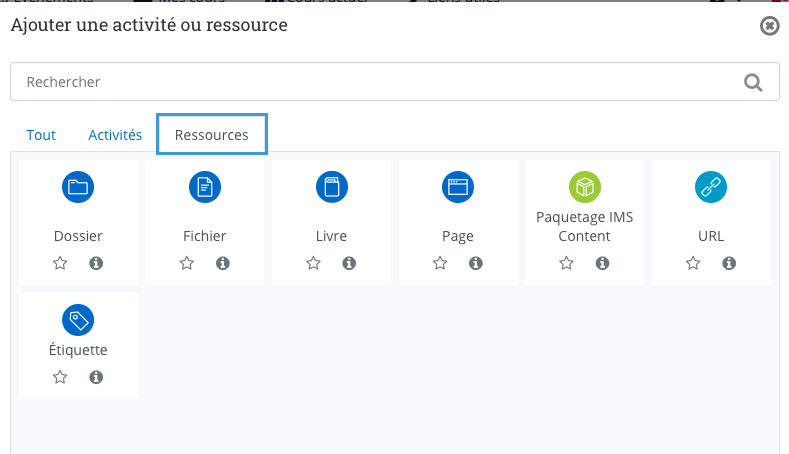
Task: Toggle the favorite star under Étiquette
Action: [60, 377]
